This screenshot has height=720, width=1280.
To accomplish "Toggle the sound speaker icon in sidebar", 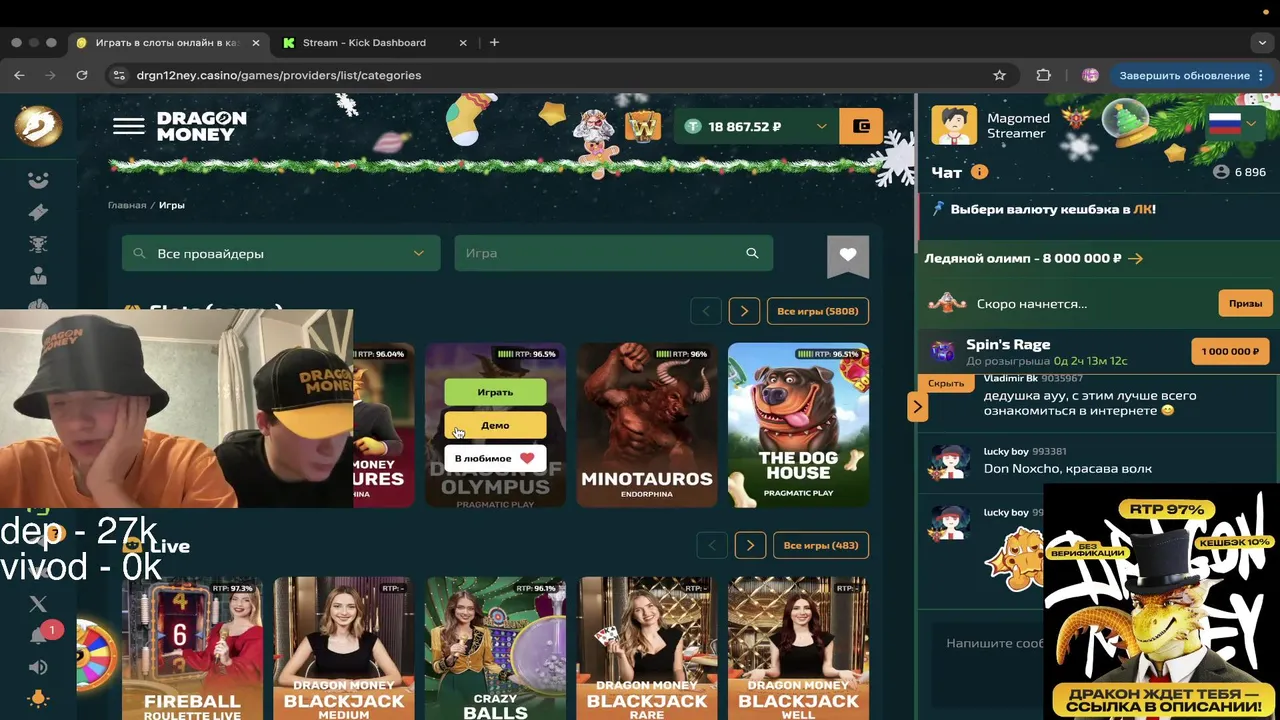I will (x=38, y=667).
